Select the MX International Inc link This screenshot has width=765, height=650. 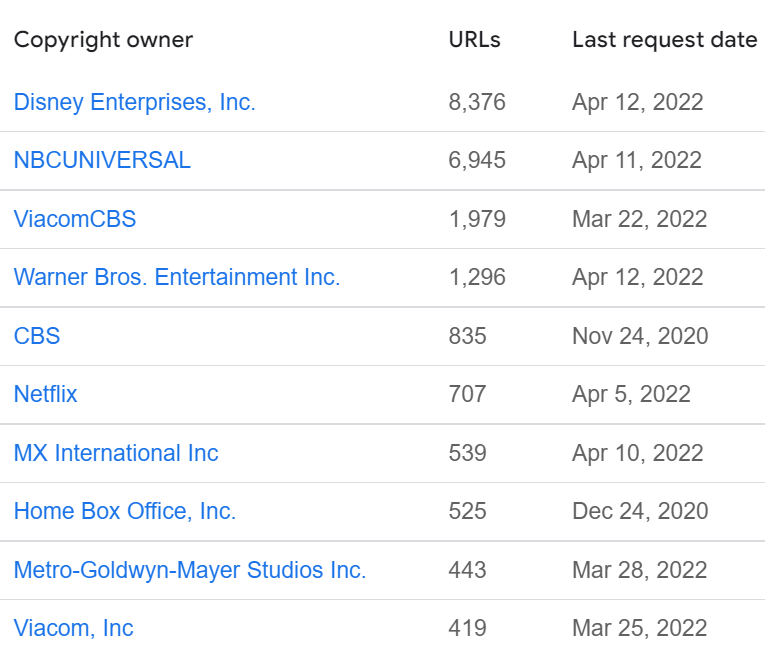click(x=116, y=453)
